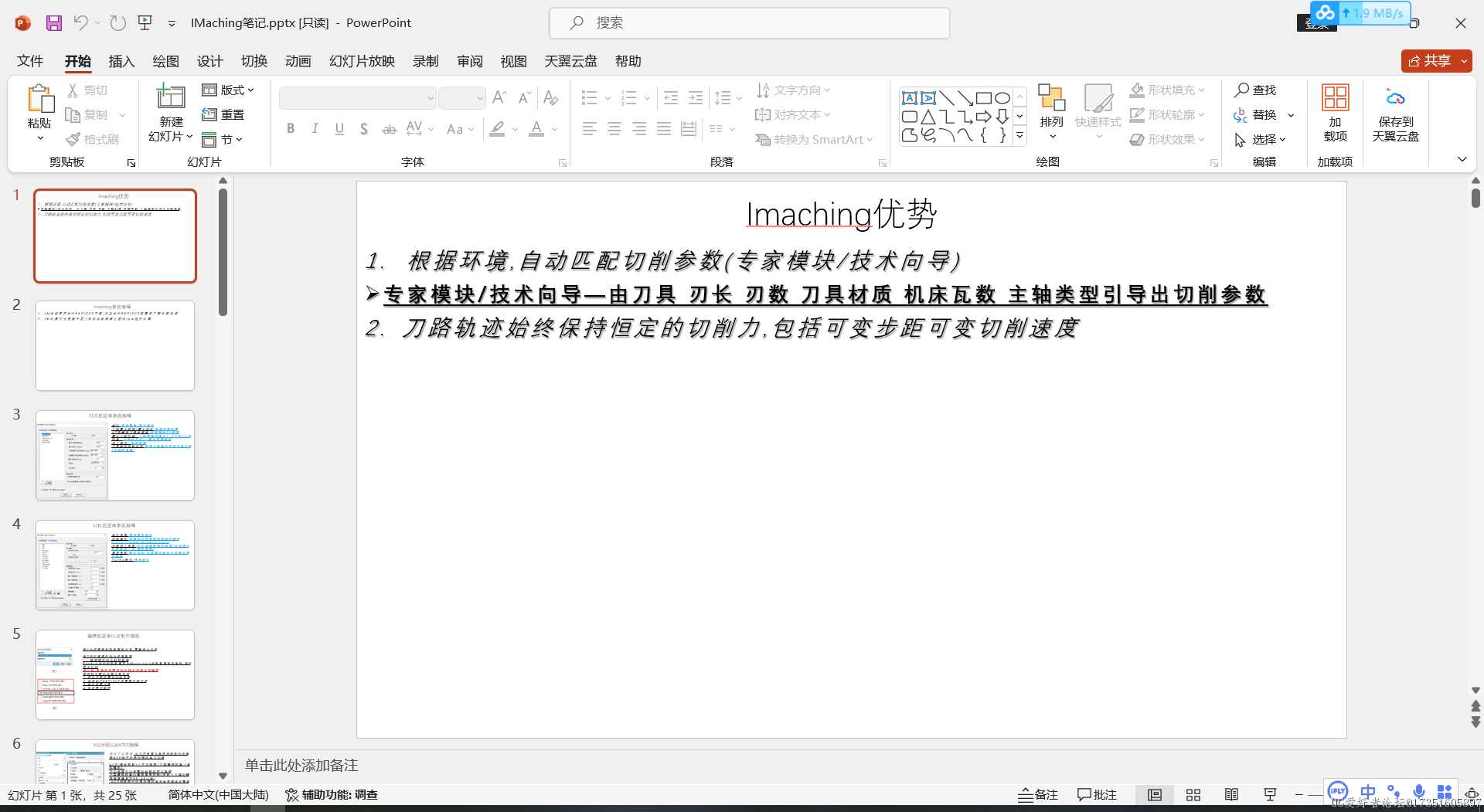This screenshot has height=812, width=1484.
Task: Click the Redo arrow icon
Action: pos(117,23)
